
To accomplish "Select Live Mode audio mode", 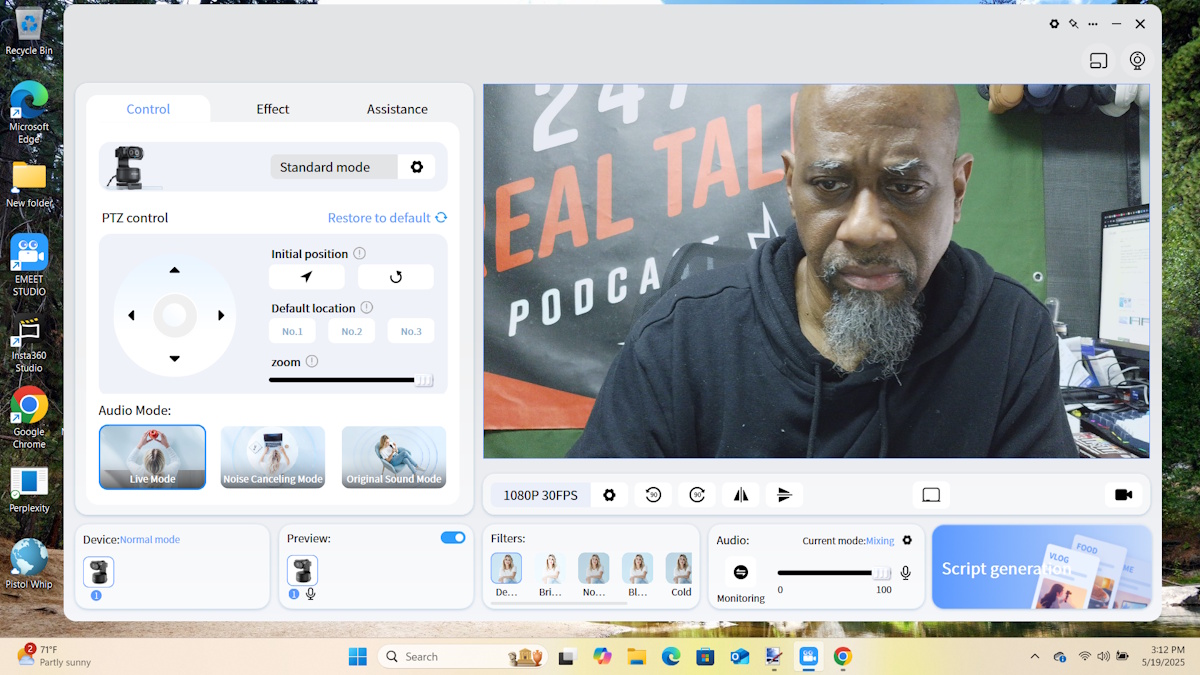I will (x=152, y=457).
